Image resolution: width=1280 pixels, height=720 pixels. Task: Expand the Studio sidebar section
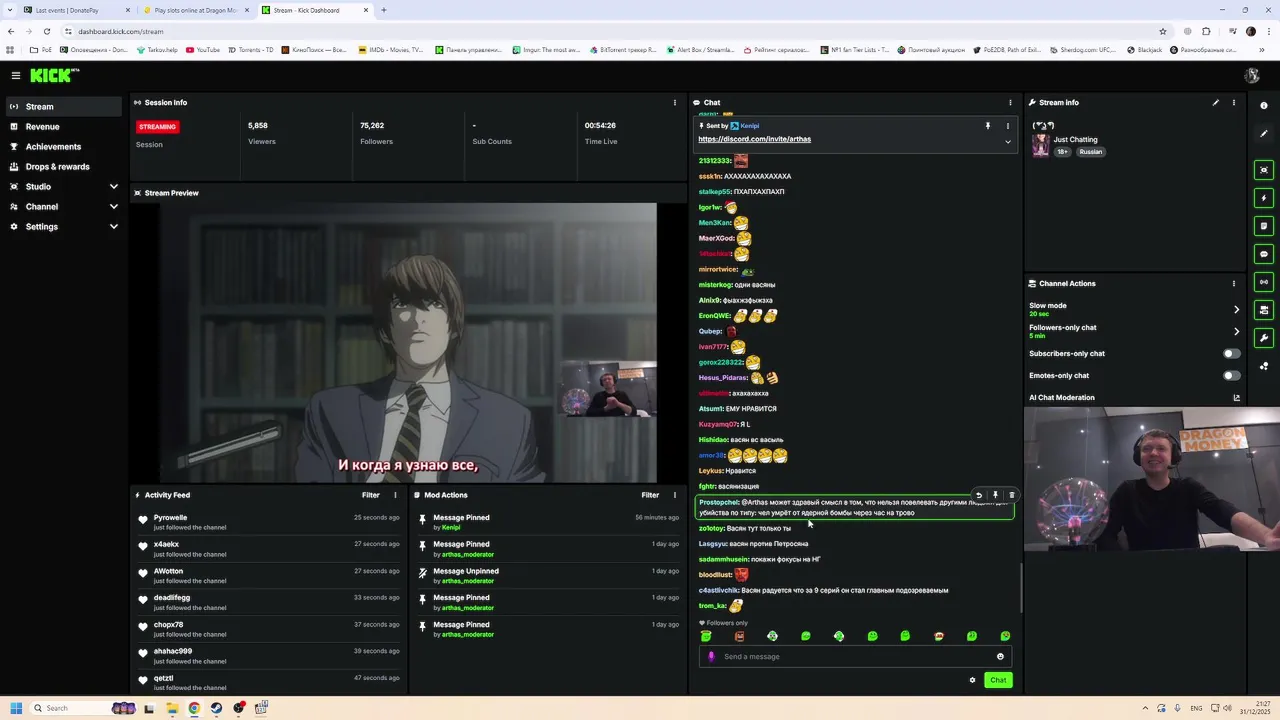[x=113, y=187]
